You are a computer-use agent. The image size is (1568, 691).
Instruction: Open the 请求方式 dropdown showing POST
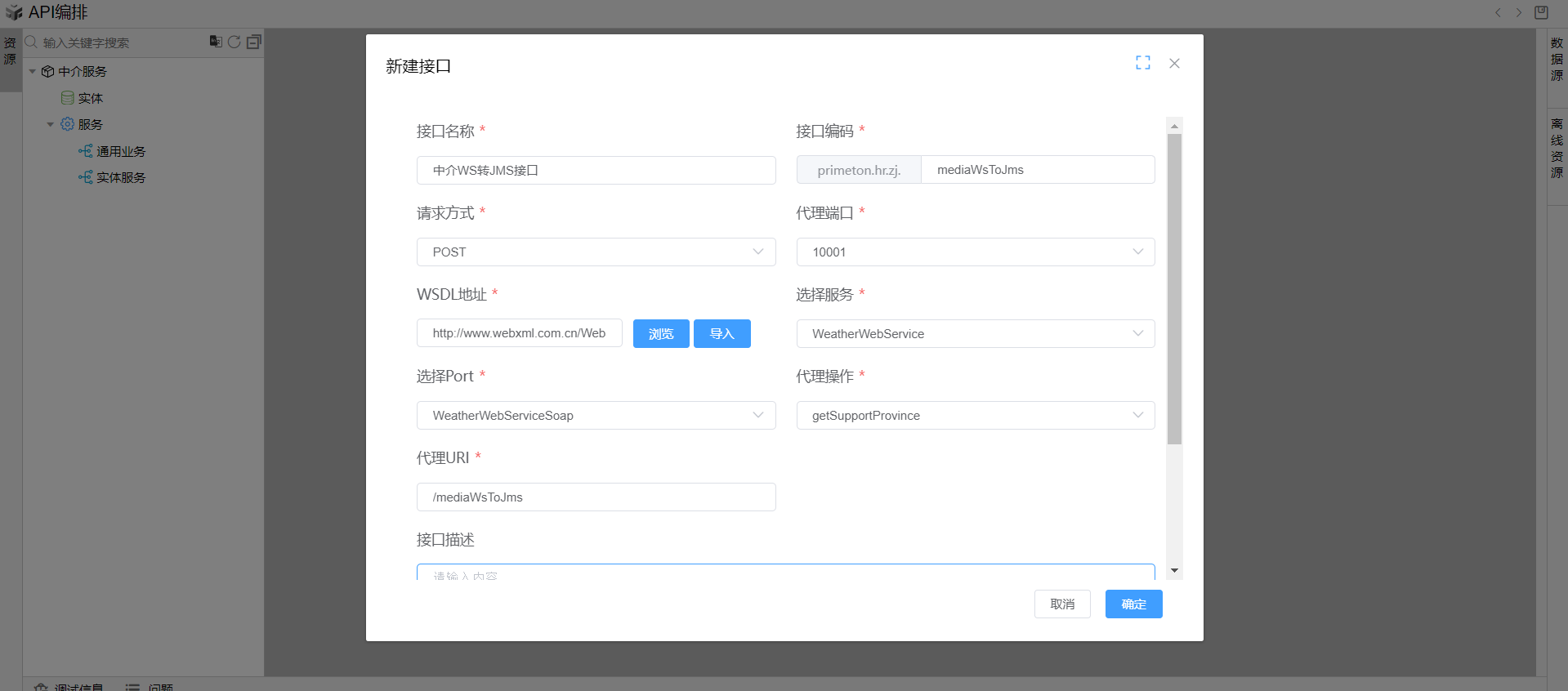pyautogui.click(x=596, y=252)
